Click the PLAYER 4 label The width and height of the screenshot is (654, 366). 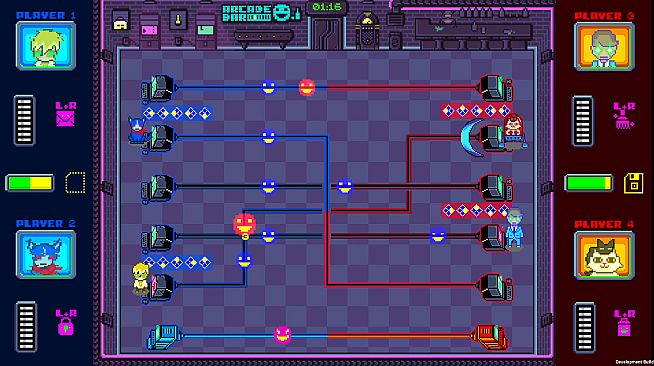604,224
